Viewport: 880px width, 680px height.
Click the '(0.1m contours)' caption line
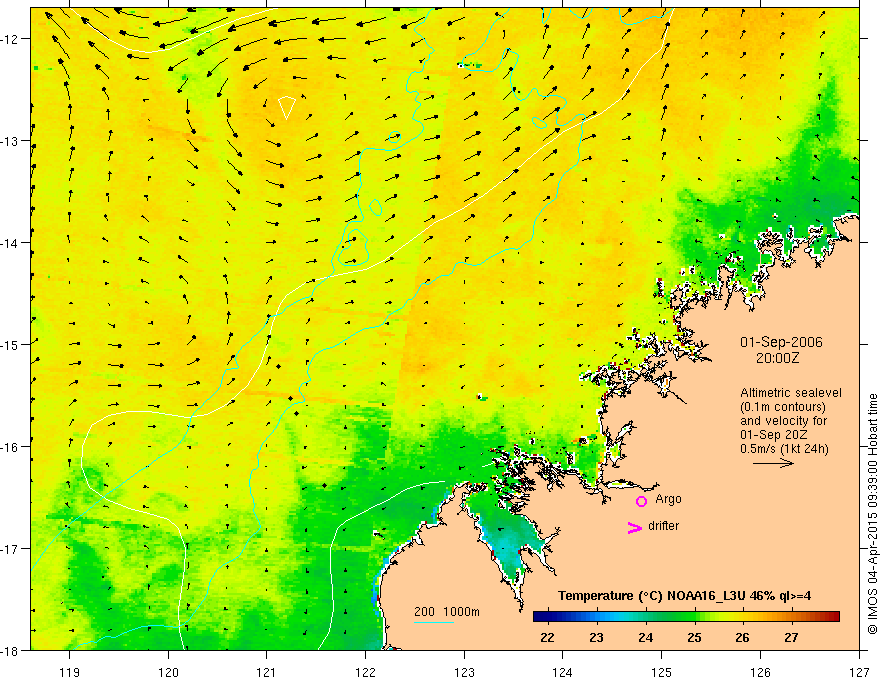(x=783, y=407)
